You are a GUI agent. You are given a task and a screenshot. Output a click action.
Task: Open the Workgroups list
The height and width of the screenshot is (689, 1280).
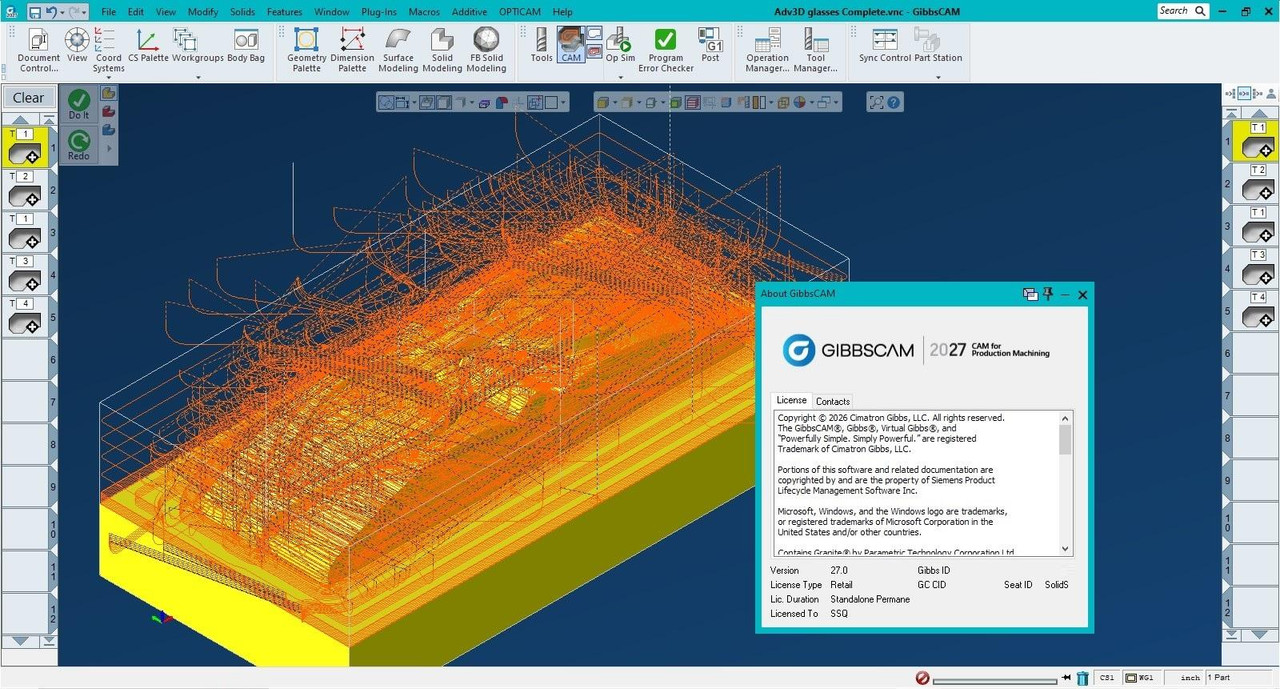coord(197,45)
